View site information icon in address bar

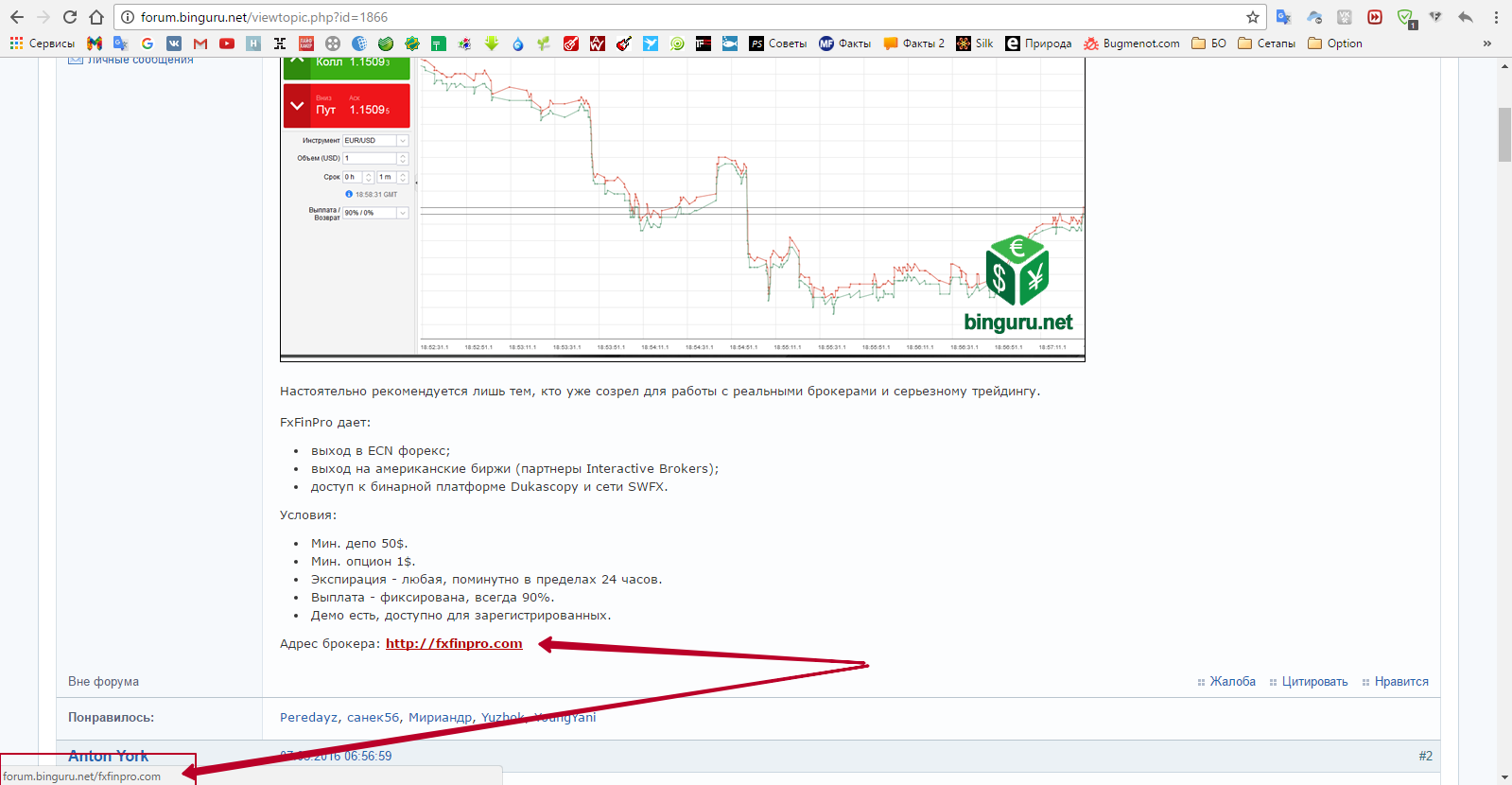point(128,17)
